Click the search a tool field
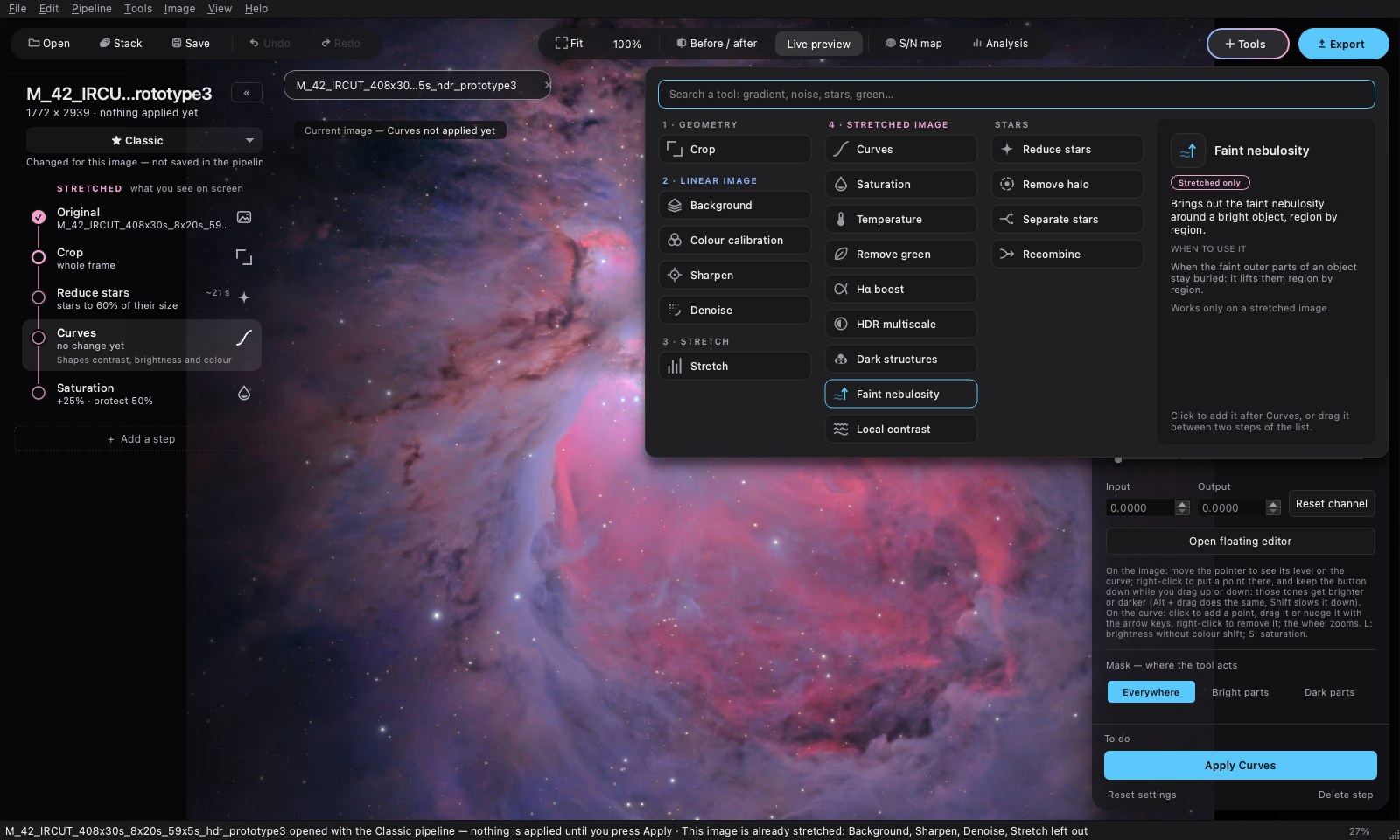The height and width of the screenshot is (840, 1400). point(1016,94)
